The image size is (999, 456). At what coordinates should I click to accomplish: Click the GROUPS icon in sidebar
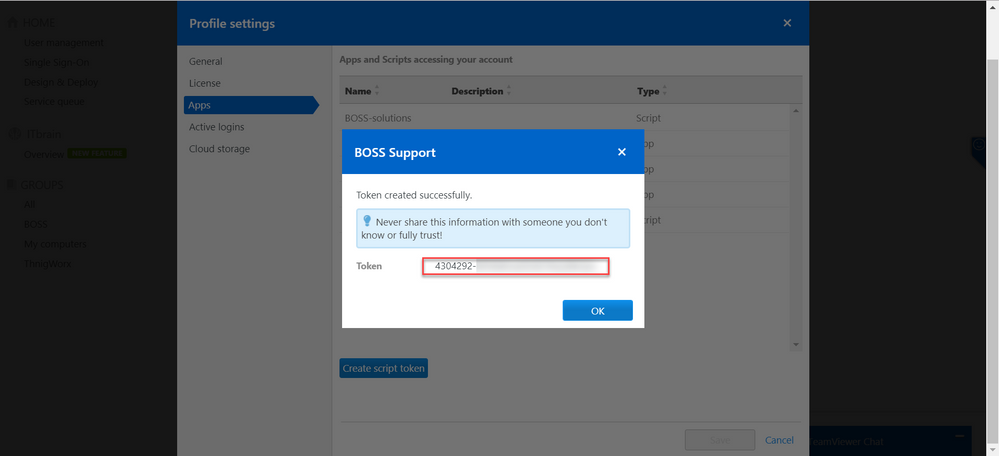pyautogui.click(x=11, y=185)
